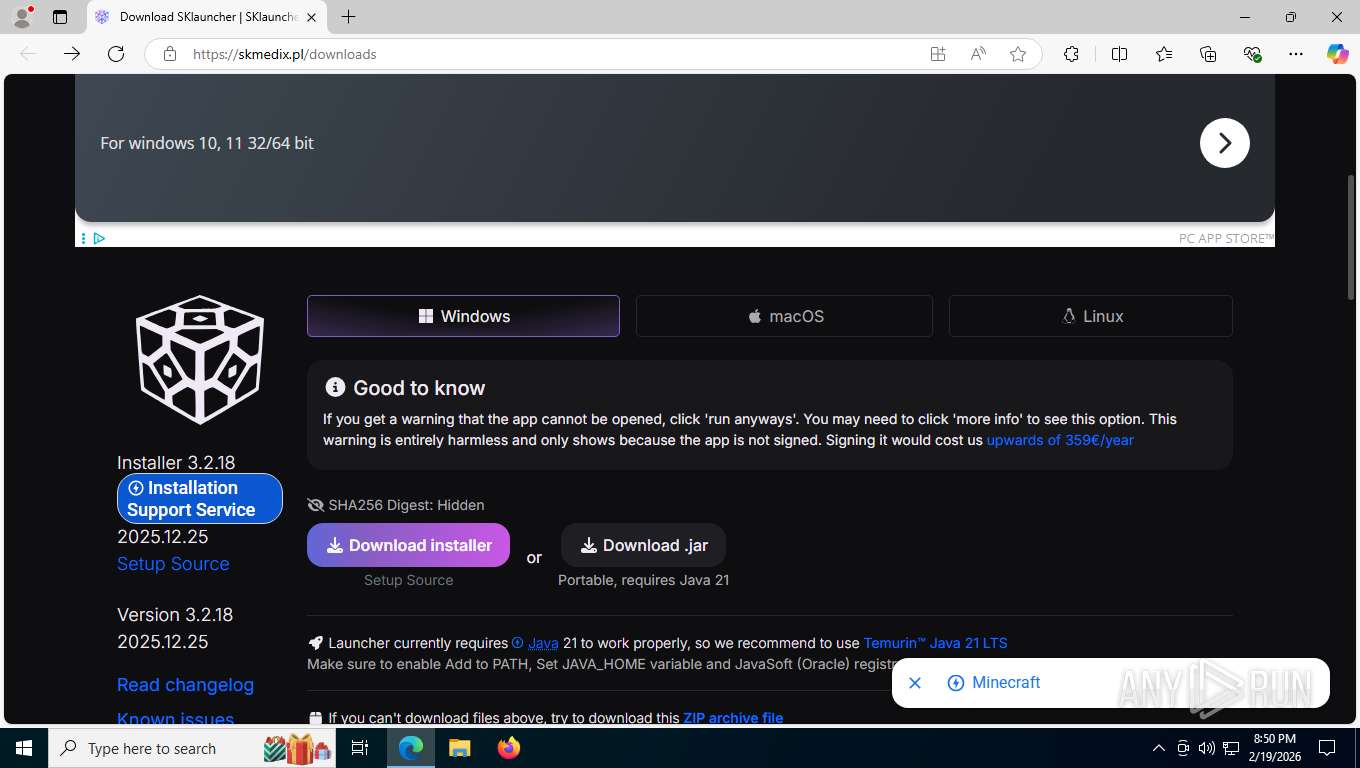Open Installation Support Service button

[x=200, y=498]
